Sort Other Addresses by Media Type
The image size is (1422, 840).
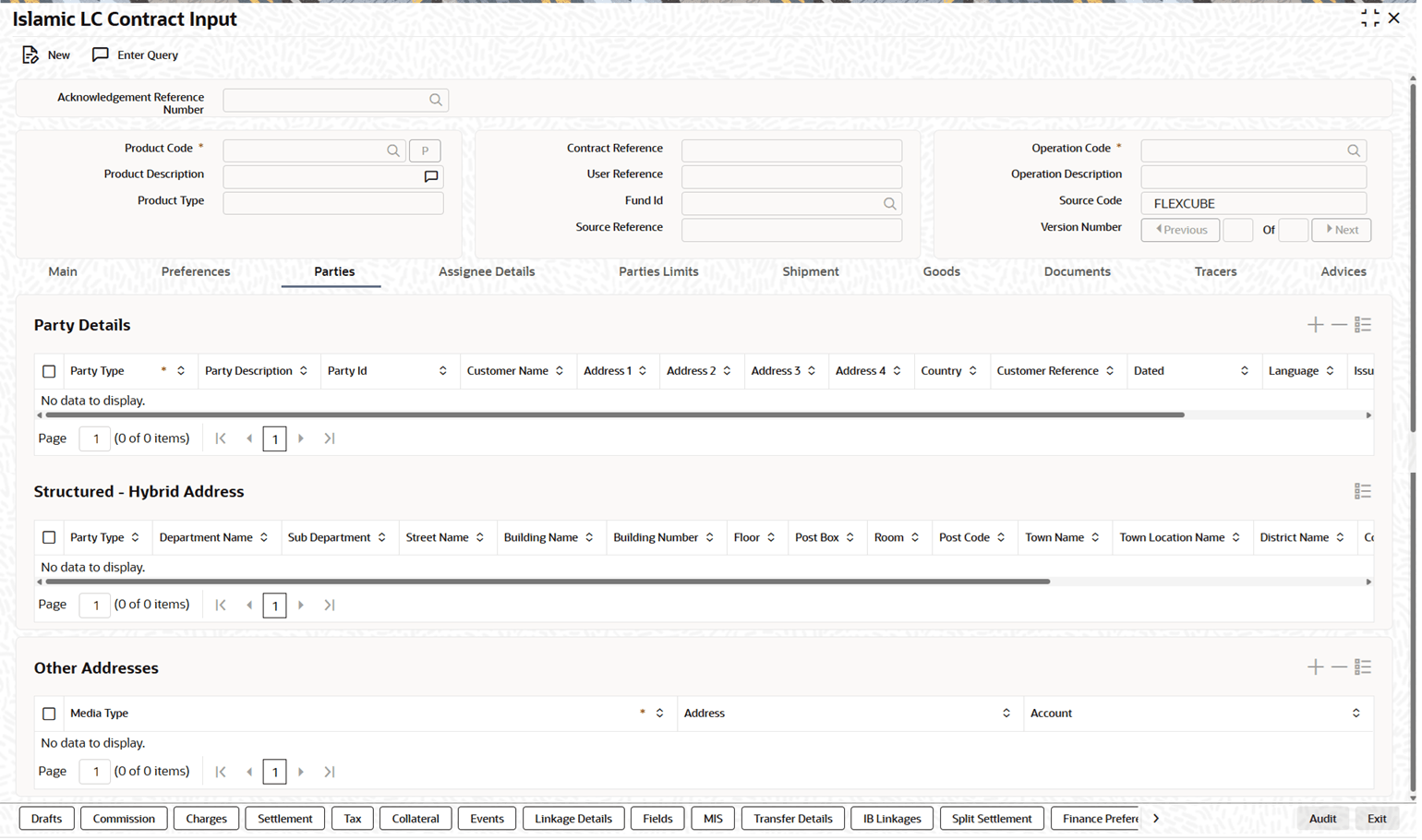point(659,714)
